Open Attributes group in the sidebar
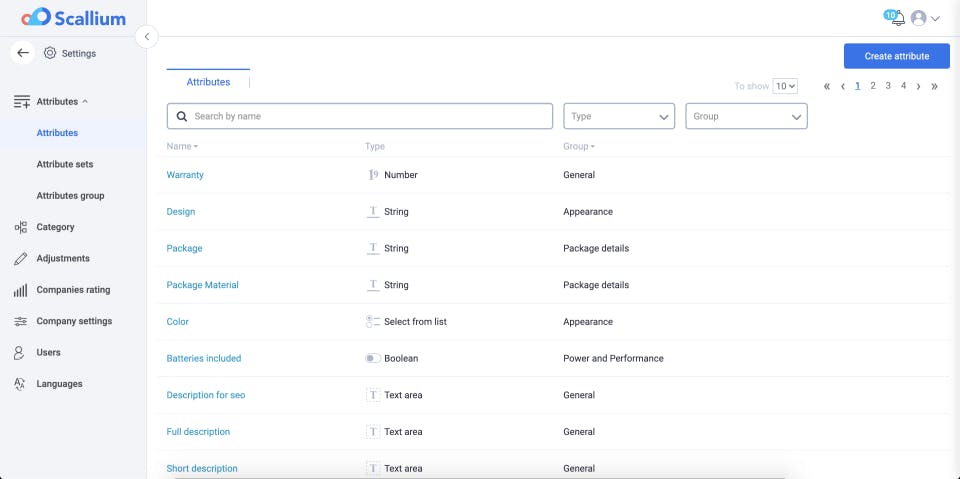This screenshot has height=479, width=960. tap(70, 196)
